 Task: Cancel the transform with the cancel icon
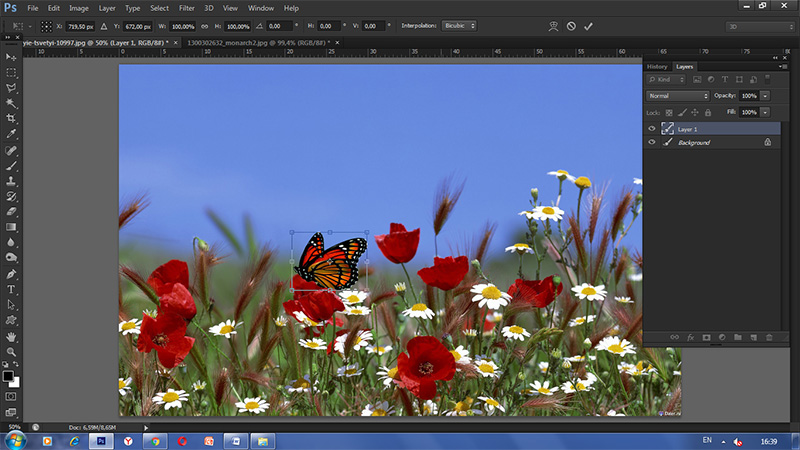coord(571,26)
